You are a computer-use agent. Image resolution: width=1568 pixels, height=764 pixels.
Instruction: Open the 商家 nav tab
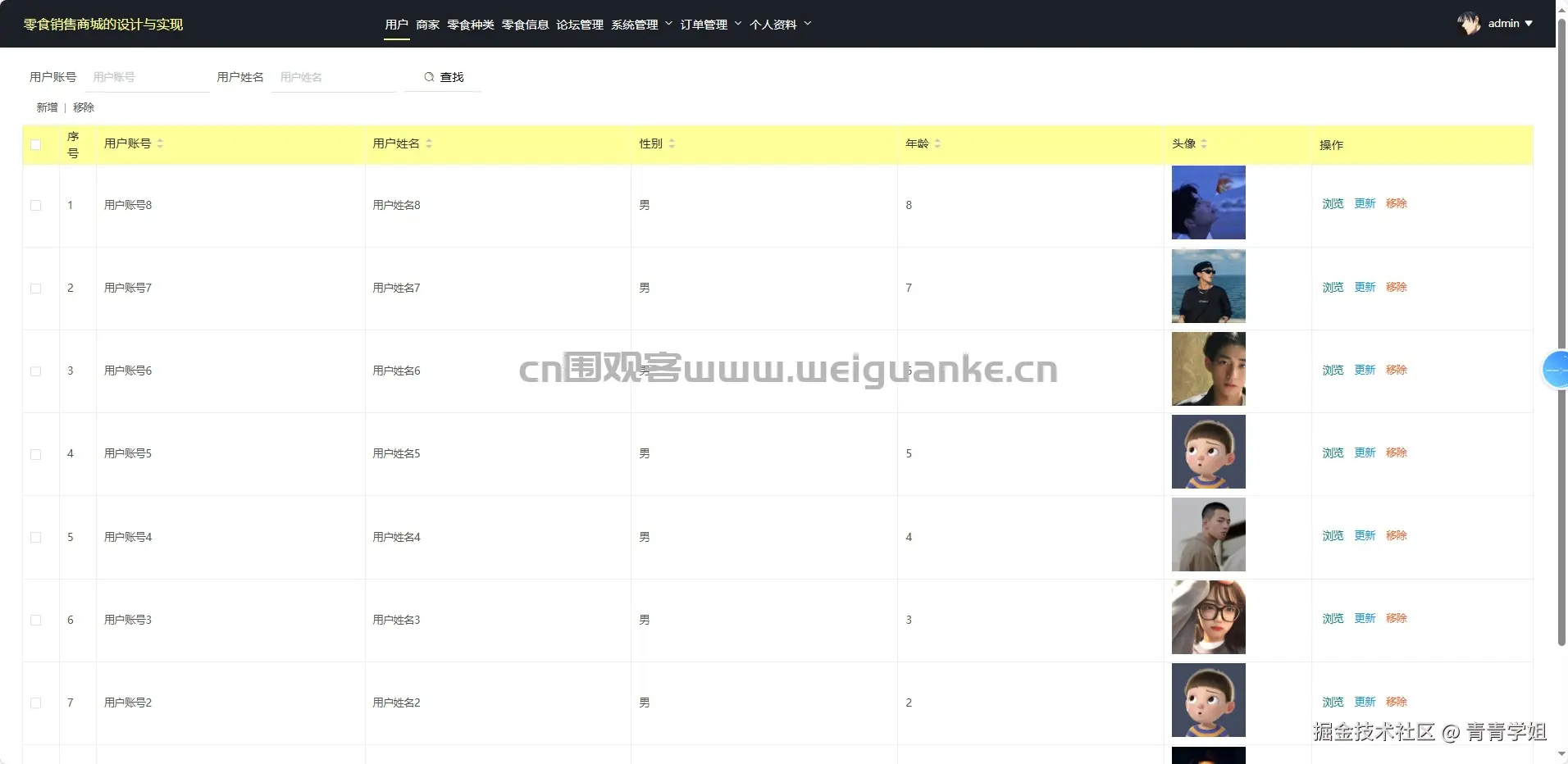pyautogui.click(x=428, y=25)
